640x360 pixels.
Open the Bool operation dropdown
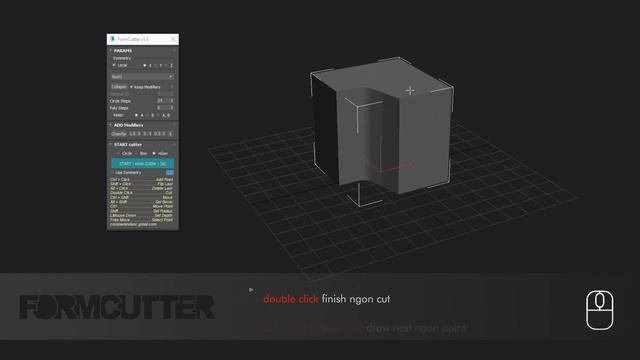coord(142,76)
